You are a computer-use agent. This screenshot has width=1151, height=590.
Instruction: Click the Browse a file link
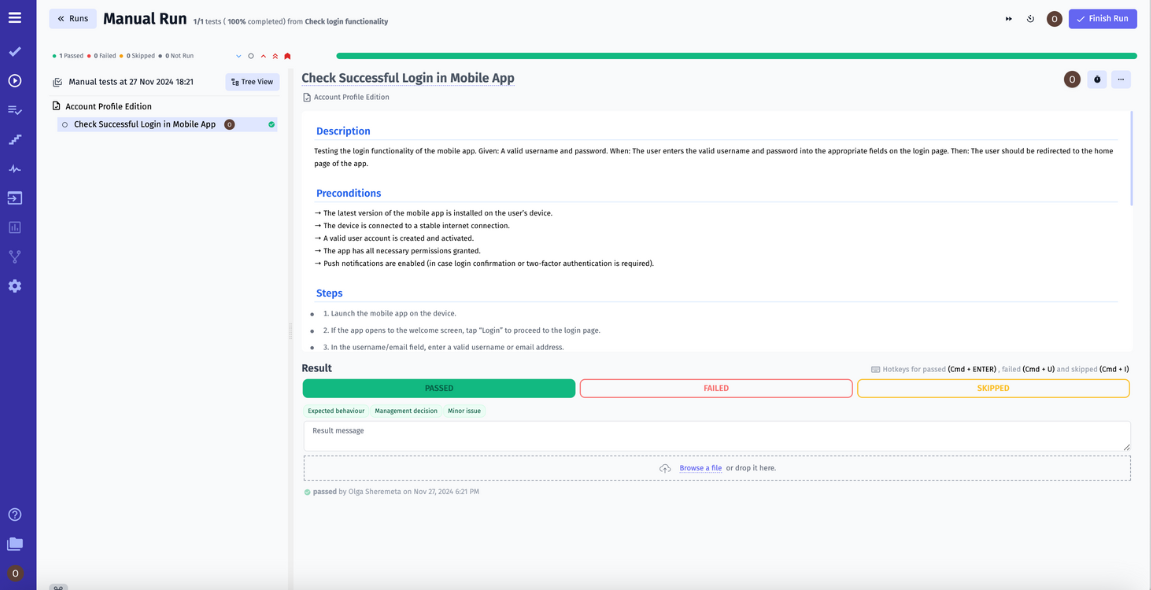point(701,467)
